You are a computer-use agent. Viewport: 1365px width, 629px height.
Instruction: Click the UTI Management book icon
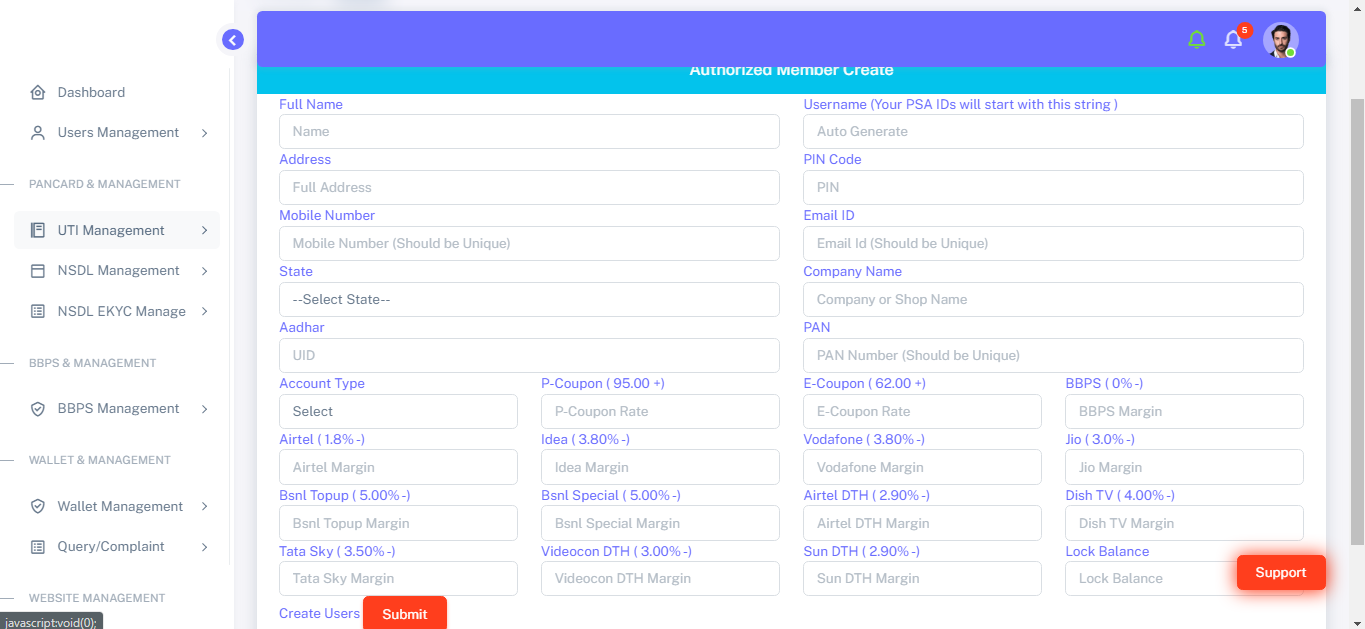tap(38, 230)
